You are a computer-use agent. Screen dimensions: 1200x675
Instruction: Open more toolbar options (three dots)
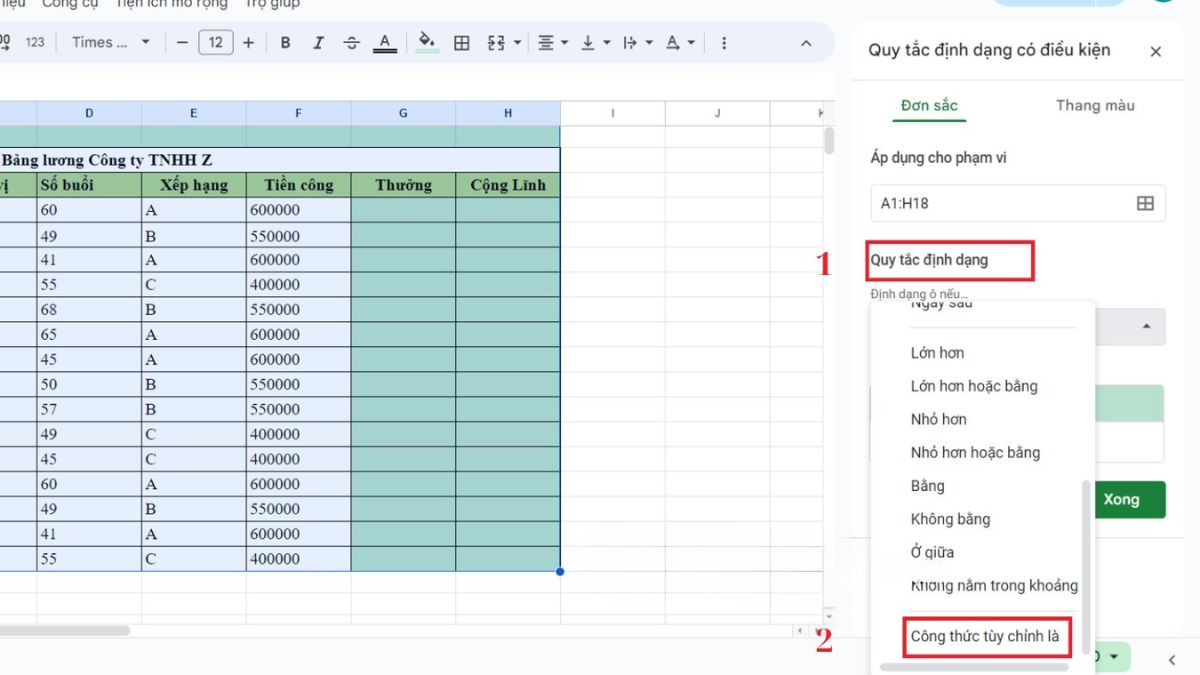pos(724,43)
